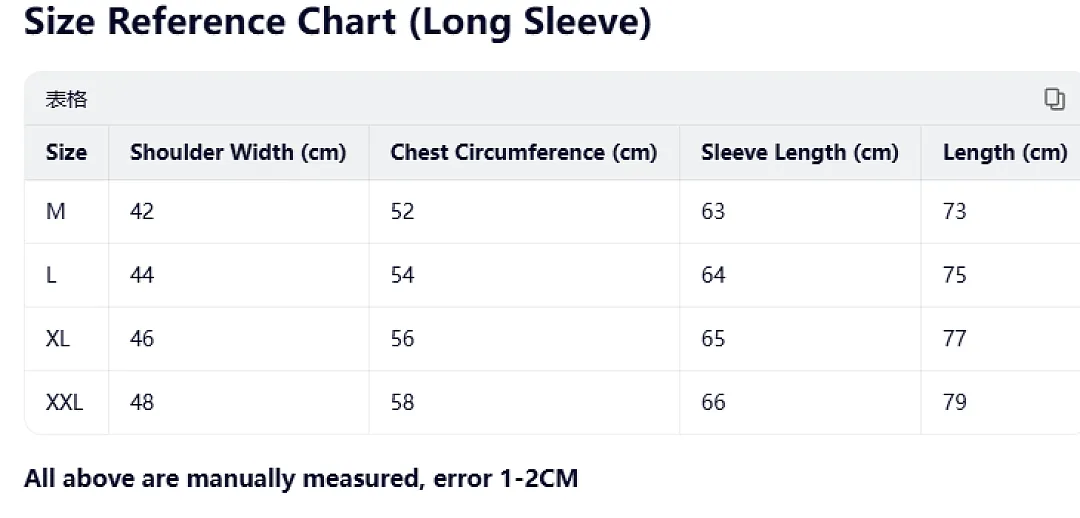Click length value 79 for XXL
This screenshot has height=518, width=1080.
click(x=955, y=402)
